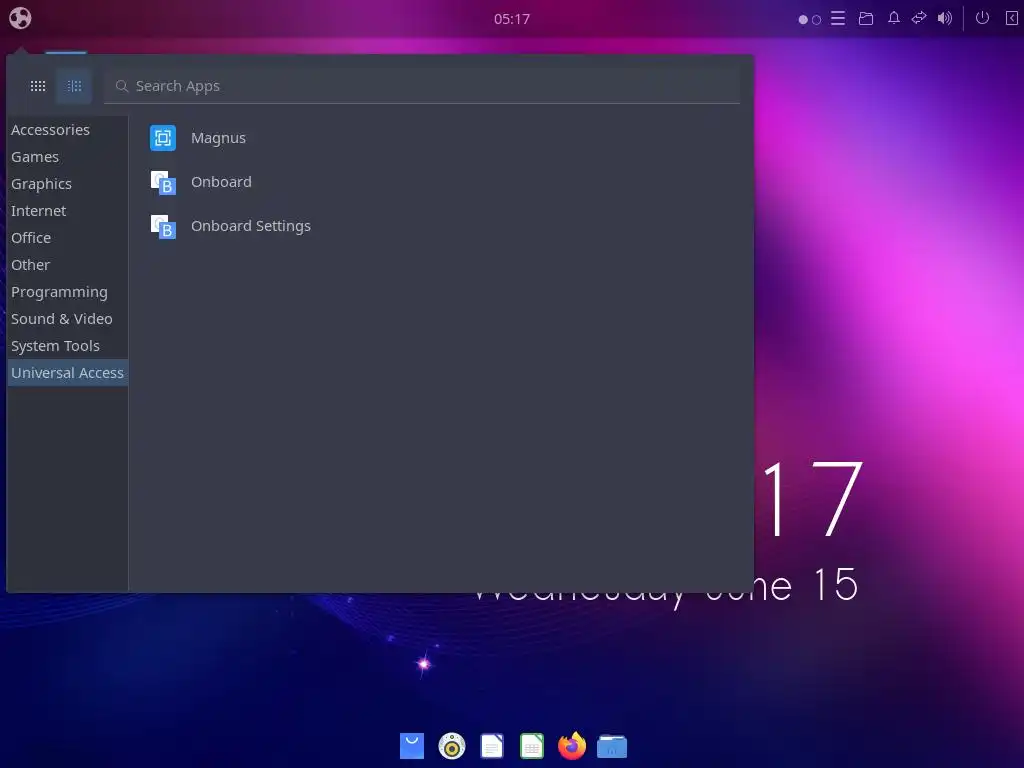1024x768 pixels.
Task: Select the System Tools category
Action: coord(67,346)
